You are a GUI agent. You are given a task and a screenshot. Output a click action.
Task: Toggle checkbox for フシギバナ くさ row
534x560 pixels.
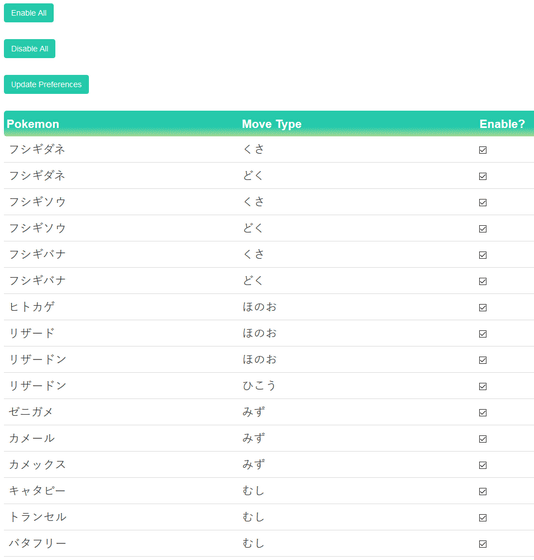[483, 255]
